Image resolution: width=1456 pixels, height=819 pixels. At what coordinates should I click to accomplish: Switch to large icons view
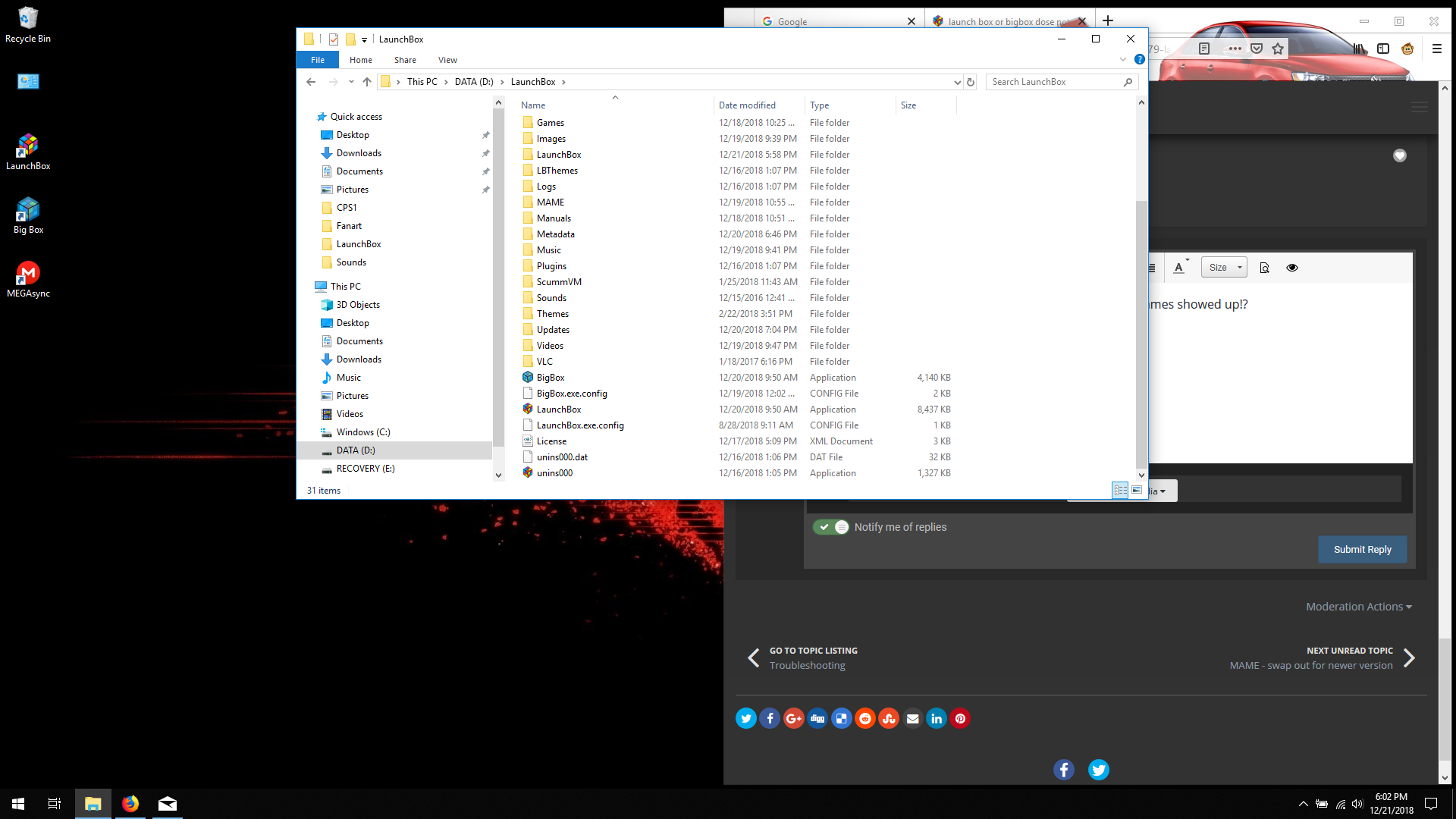coord(1137,491)
